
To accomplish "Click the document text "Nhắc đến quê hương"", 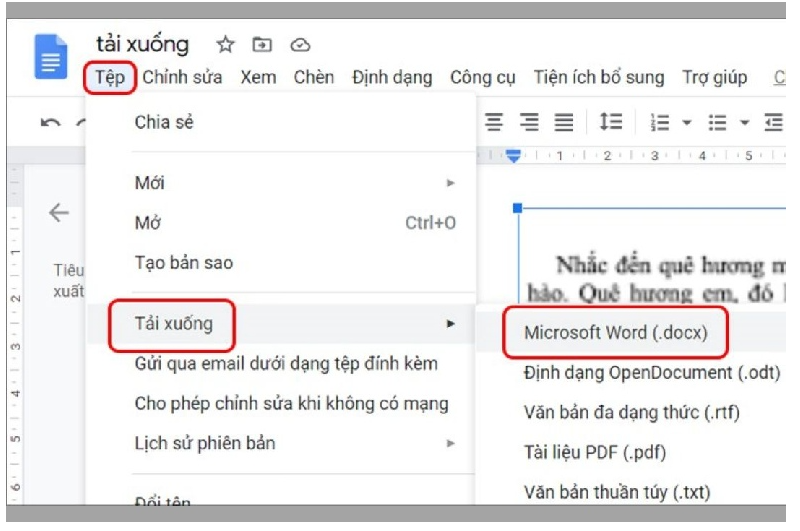I will pyautogui.click(x=661, y=266).
